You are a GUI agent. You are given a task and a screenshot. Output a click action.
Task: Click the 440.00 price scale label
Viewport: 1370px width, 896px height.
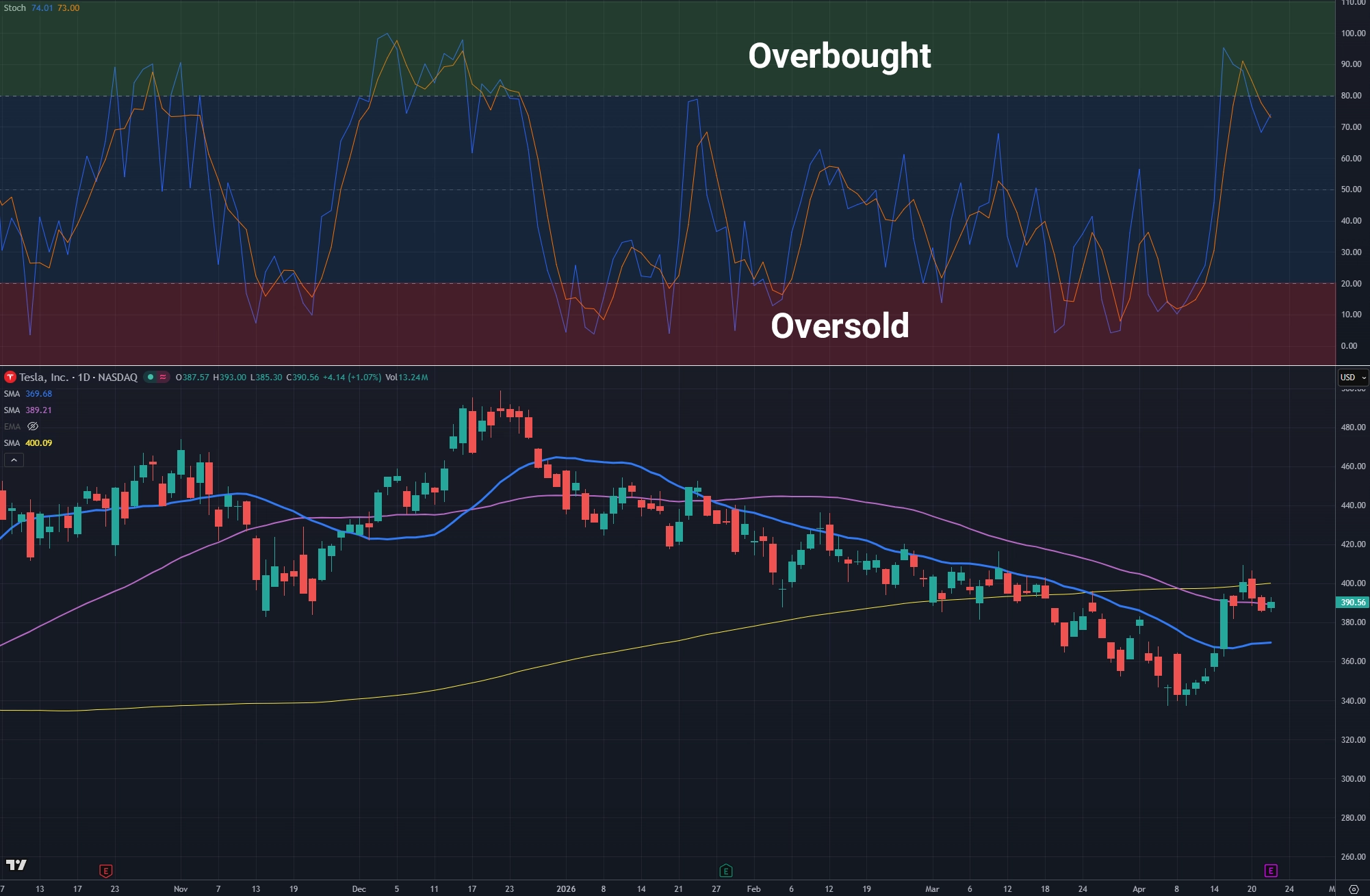click(x=1353, y=505)
